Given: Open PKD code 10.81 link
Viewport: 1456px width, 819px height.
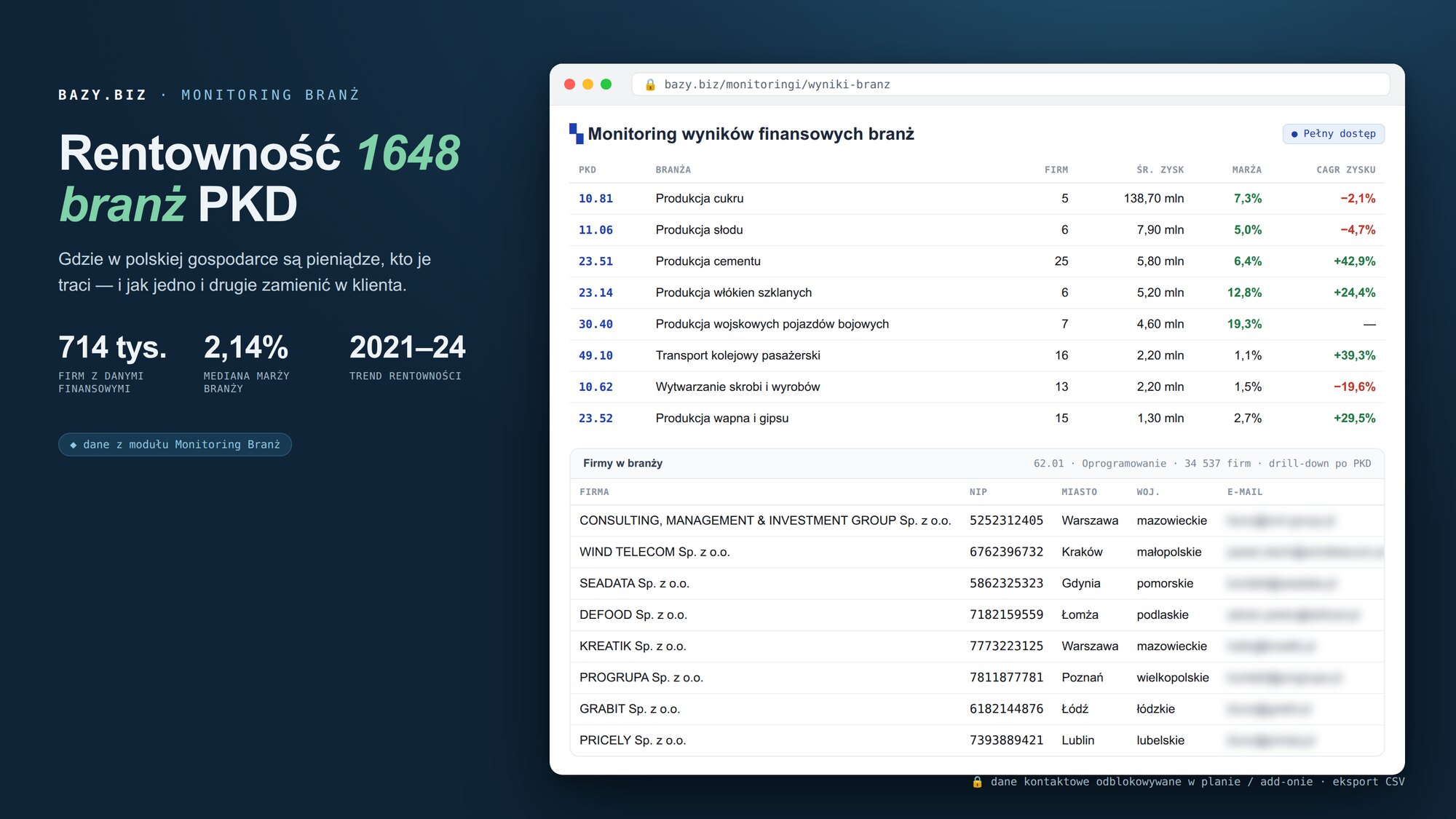Looking at the screenshot, I should click(x=596, y=199).
